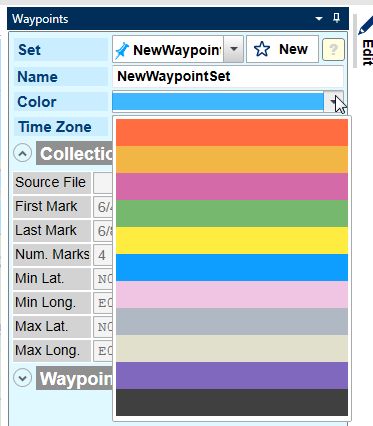373x426 pixels.
Task: Select the bright blue swatch in list
Action: point(232,268)
